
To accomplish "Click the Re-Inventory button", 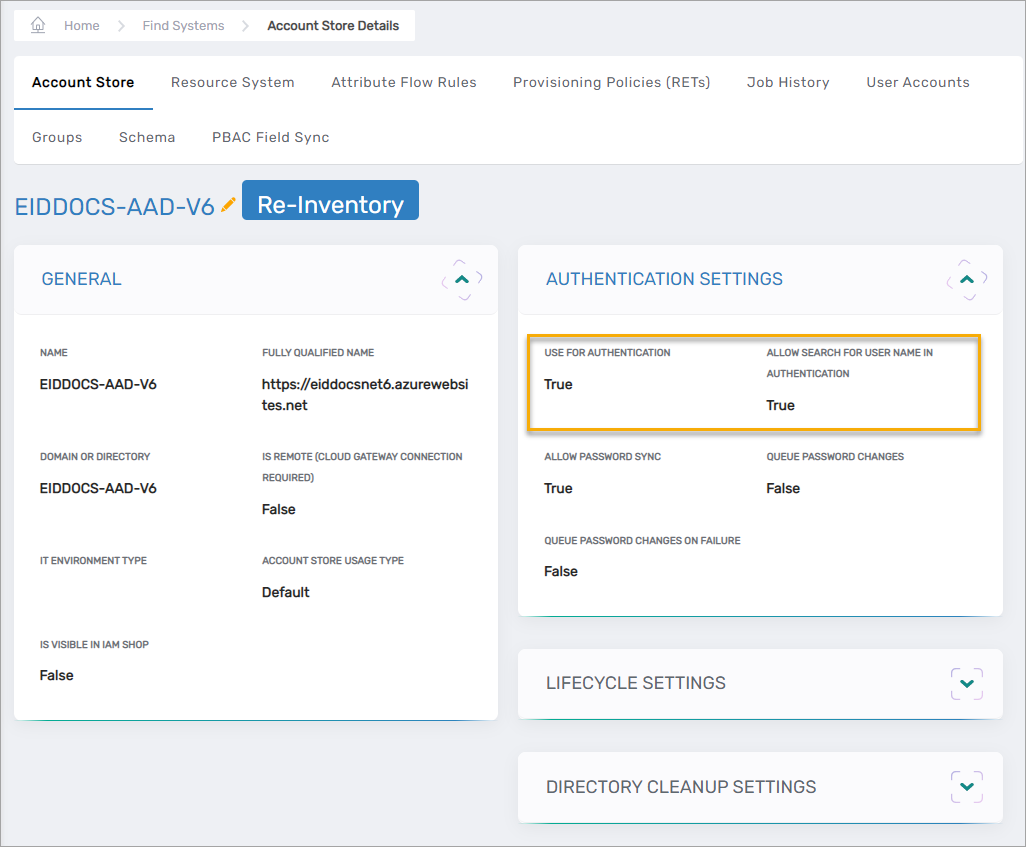I will pos(330,200).
